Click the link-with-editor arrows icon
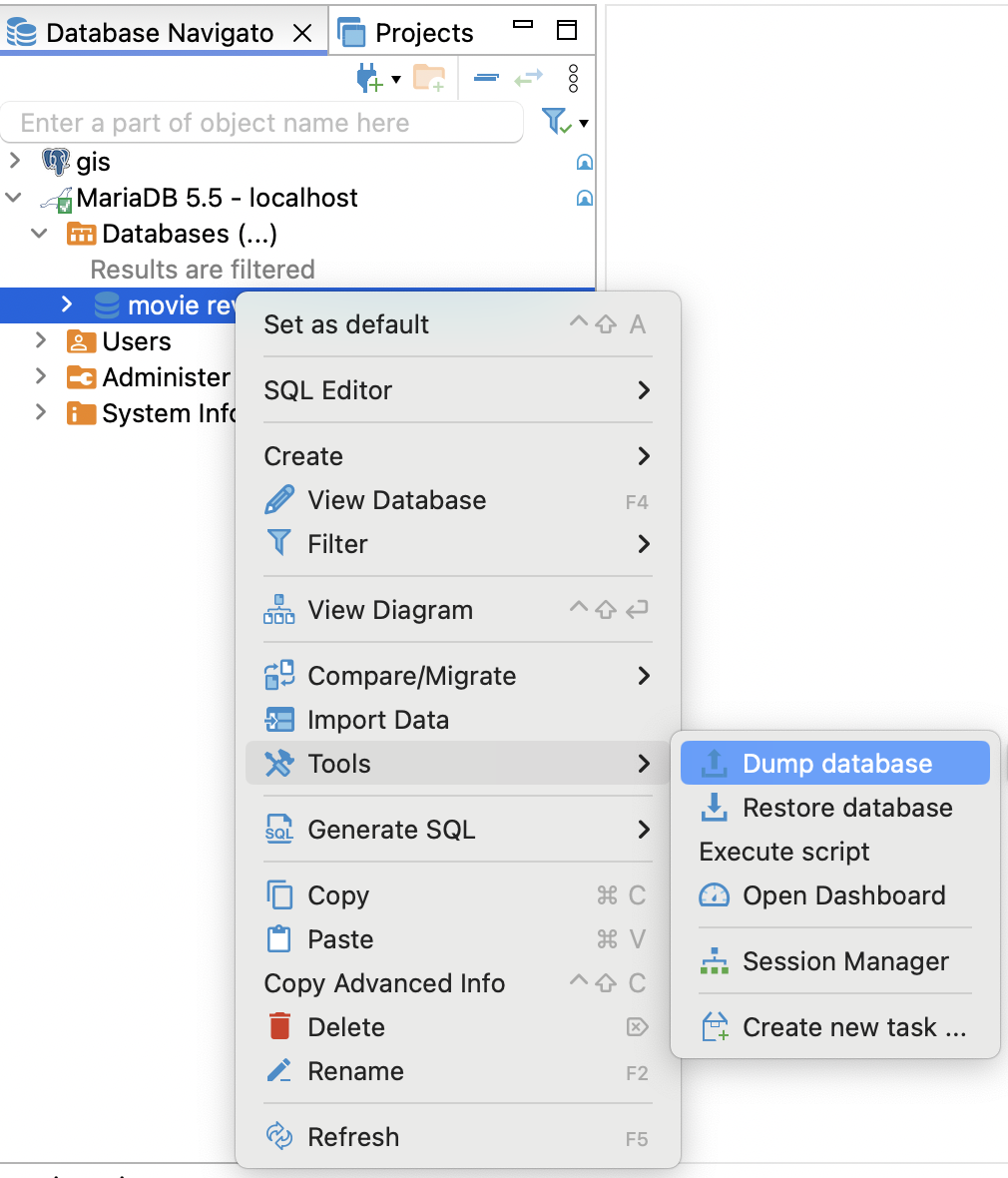This screenshot has width=1008, height=1178. pyautogui.click(x=528, y=78)
